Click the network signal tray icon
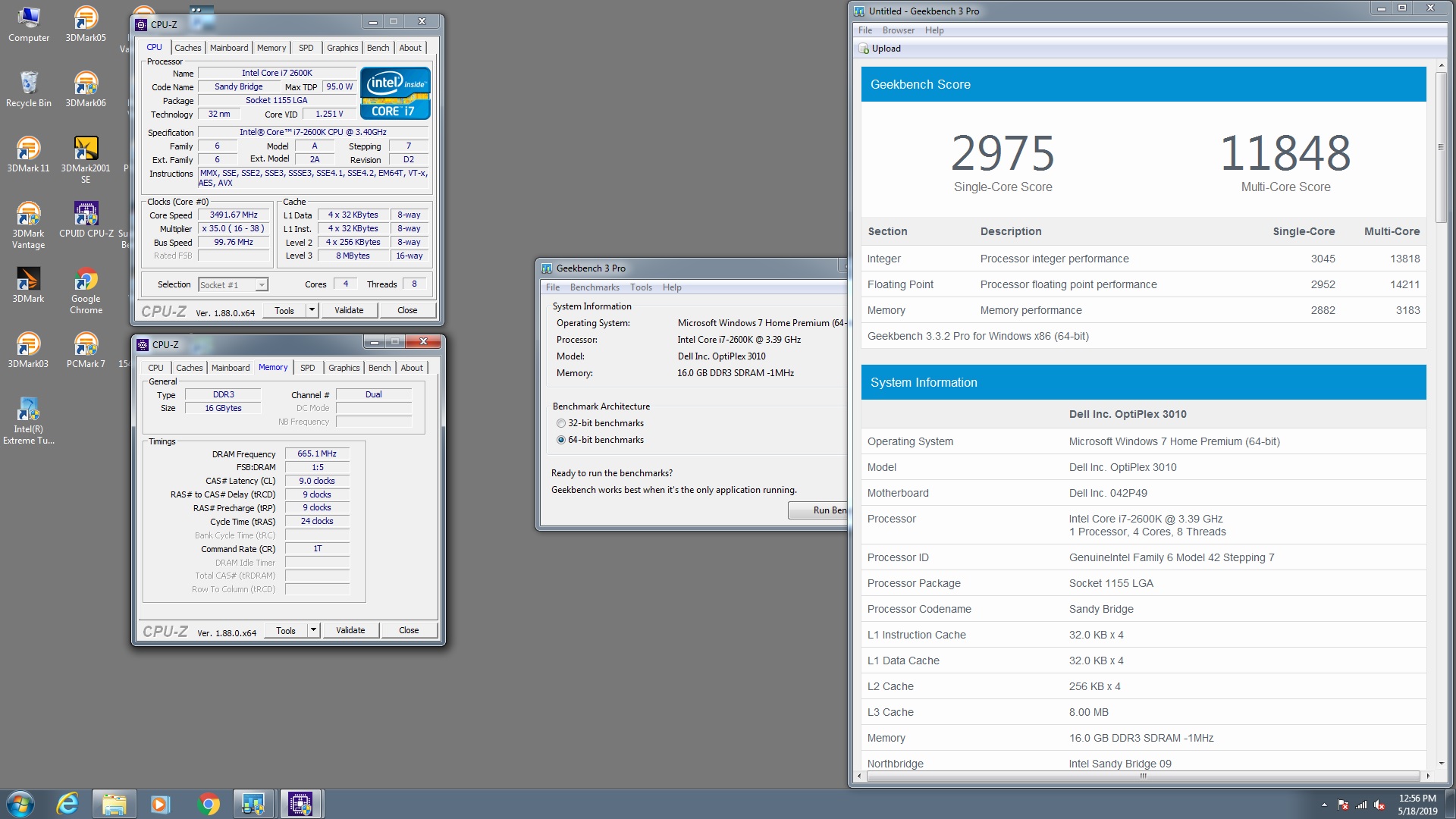This screenshot has height=819, width=1456. [x=1361, y=805]
